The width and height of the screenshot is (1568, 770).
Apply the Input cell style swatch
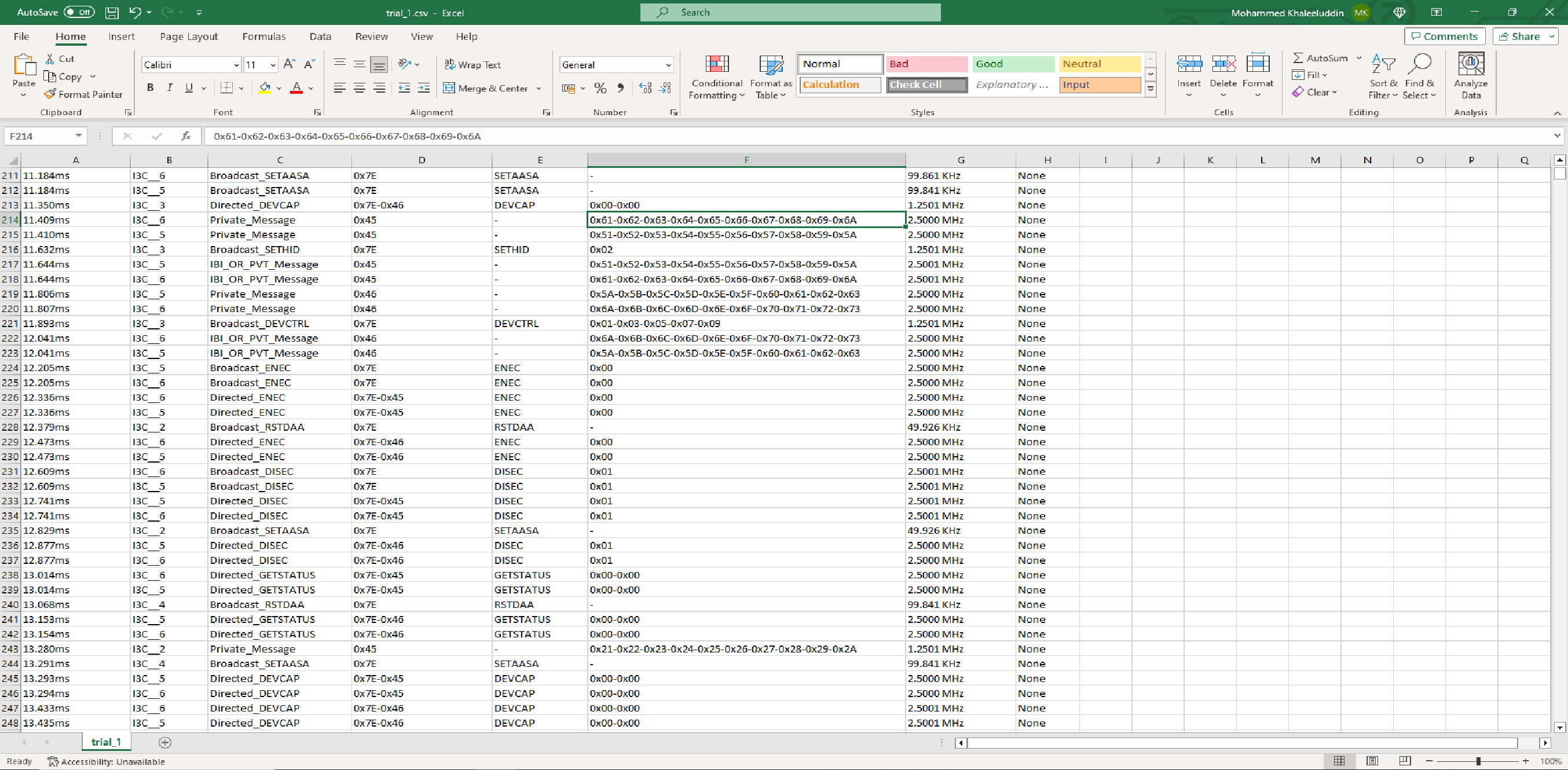(x=1100, y=85)
